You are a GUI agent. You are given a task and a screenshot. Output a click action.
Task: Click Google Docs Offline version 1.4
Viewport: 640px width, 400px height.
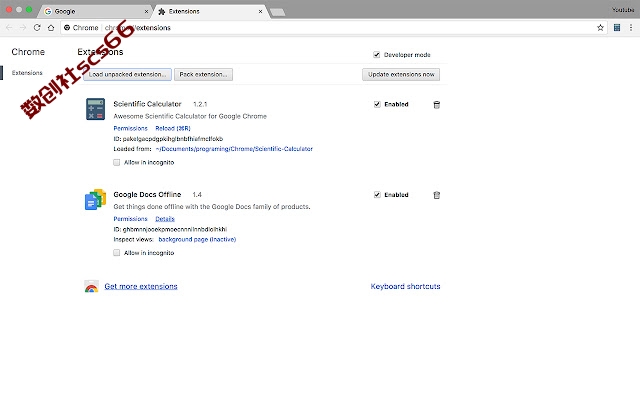197,194
